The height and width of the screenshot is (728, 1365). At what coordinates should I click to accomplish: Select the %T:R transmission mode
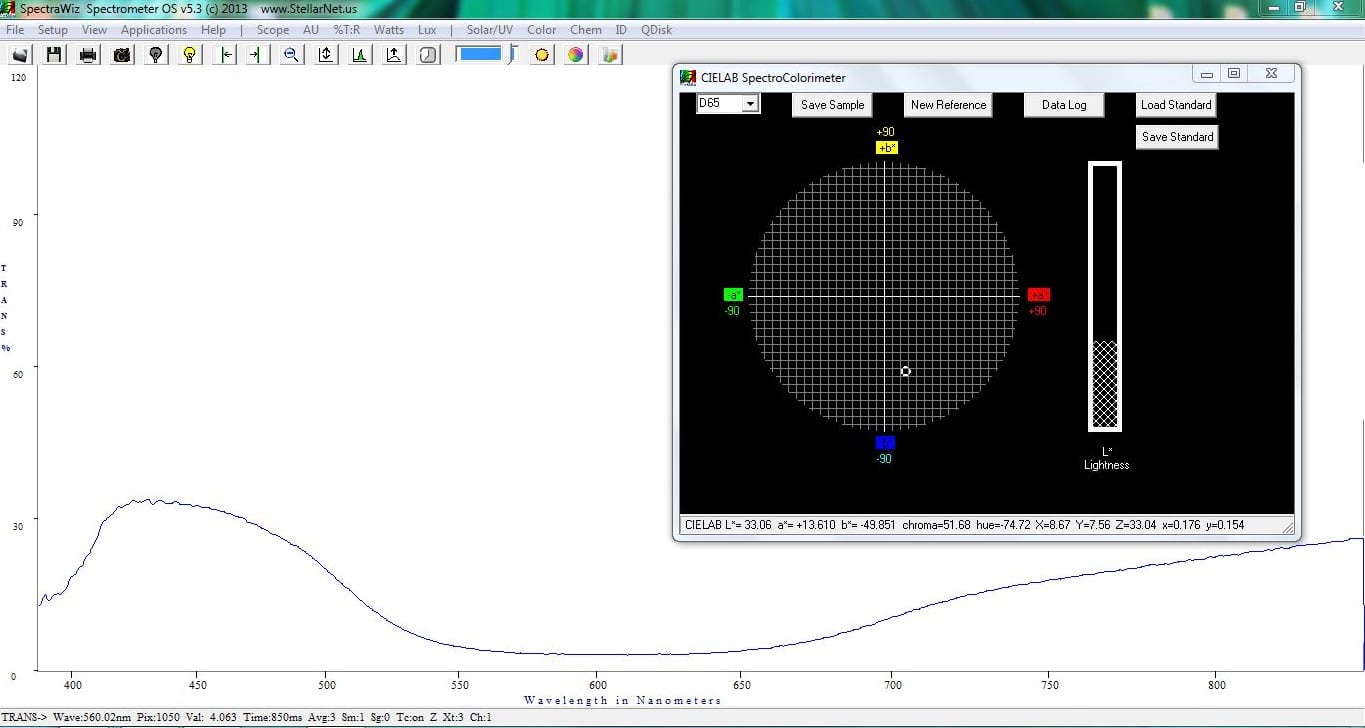coord(347,30)
